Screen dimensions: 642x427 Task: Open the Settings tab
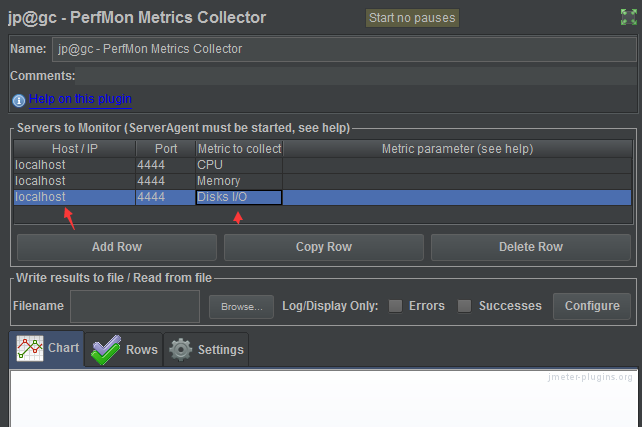pos(206,350)
